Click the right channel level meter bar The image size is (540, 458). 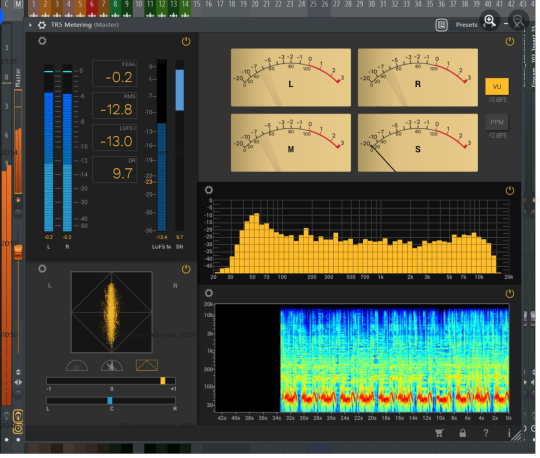point(67,148)
